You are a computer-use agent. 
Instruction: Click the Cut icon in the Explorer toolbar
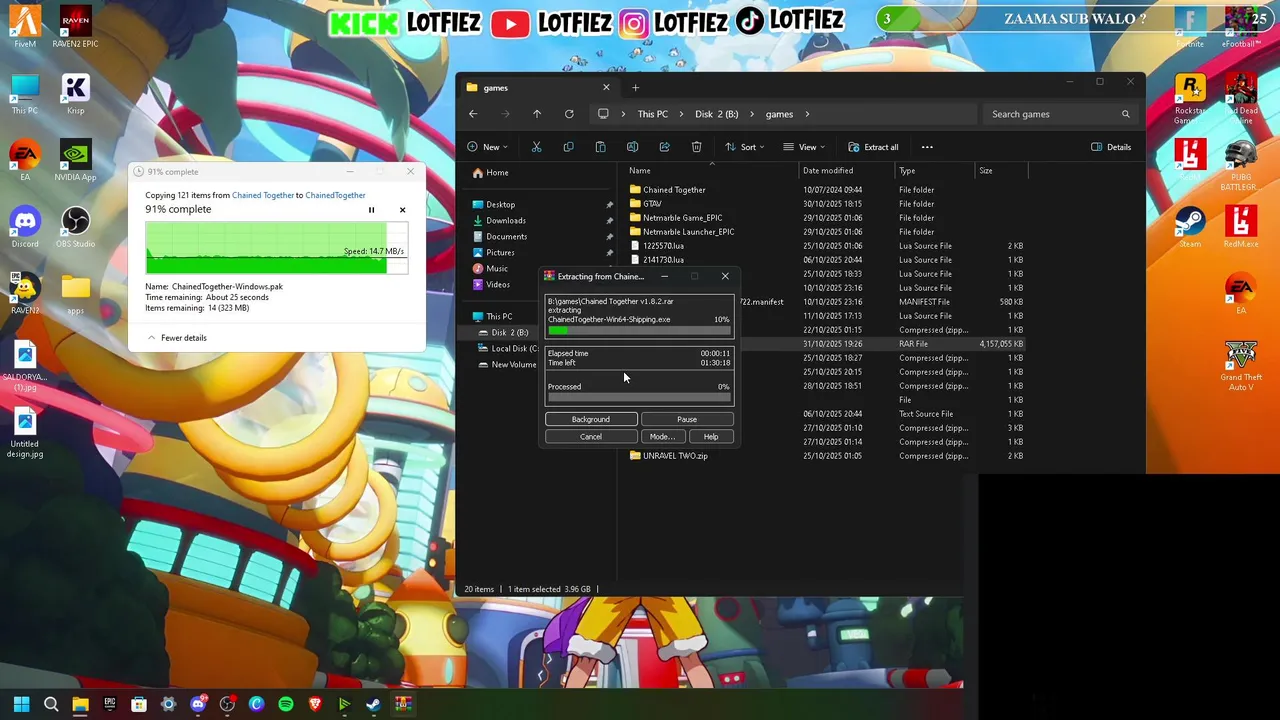pyautogui.click(x=536, y=147)
